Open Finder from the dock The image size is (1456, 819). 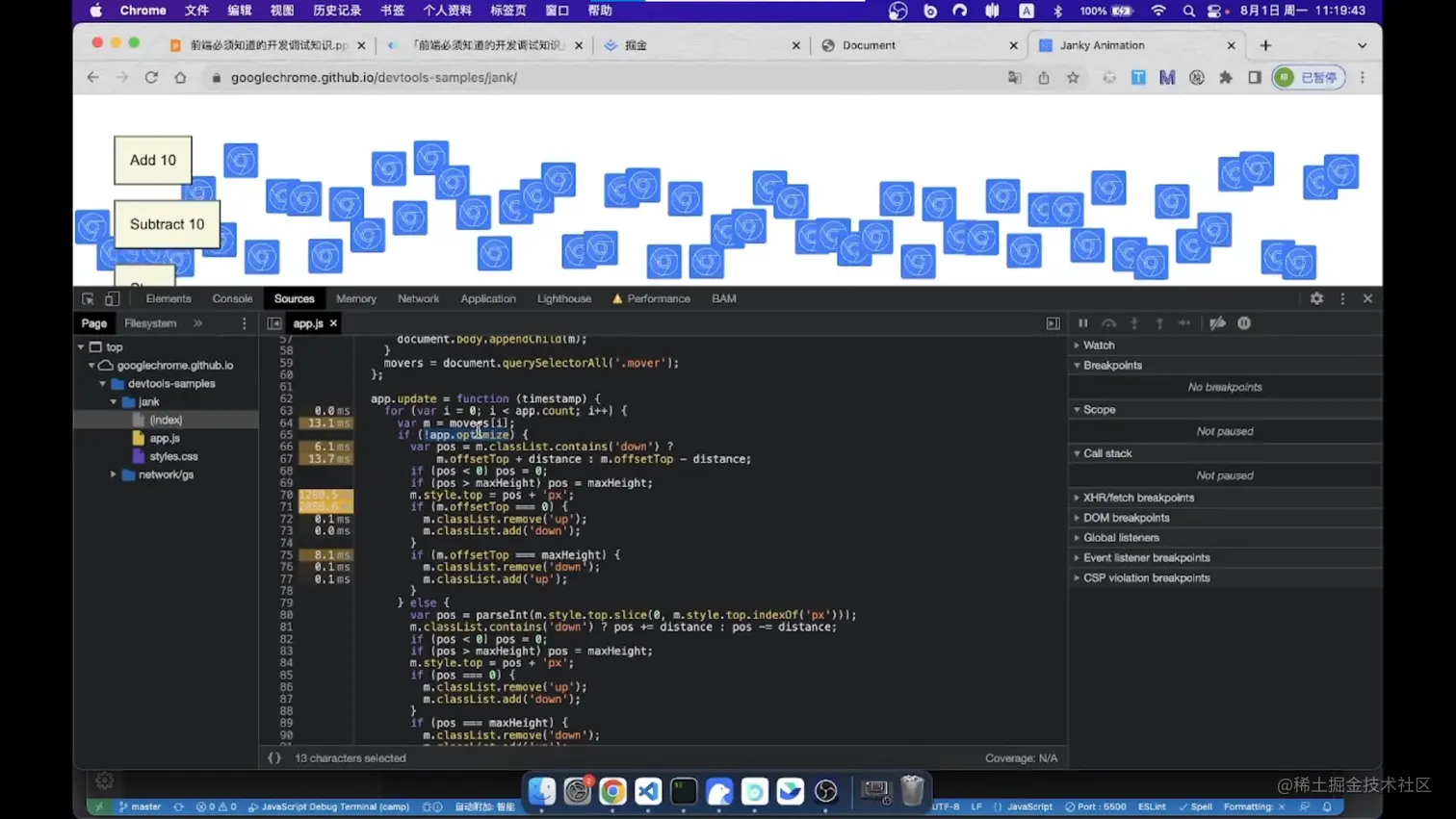542,791
